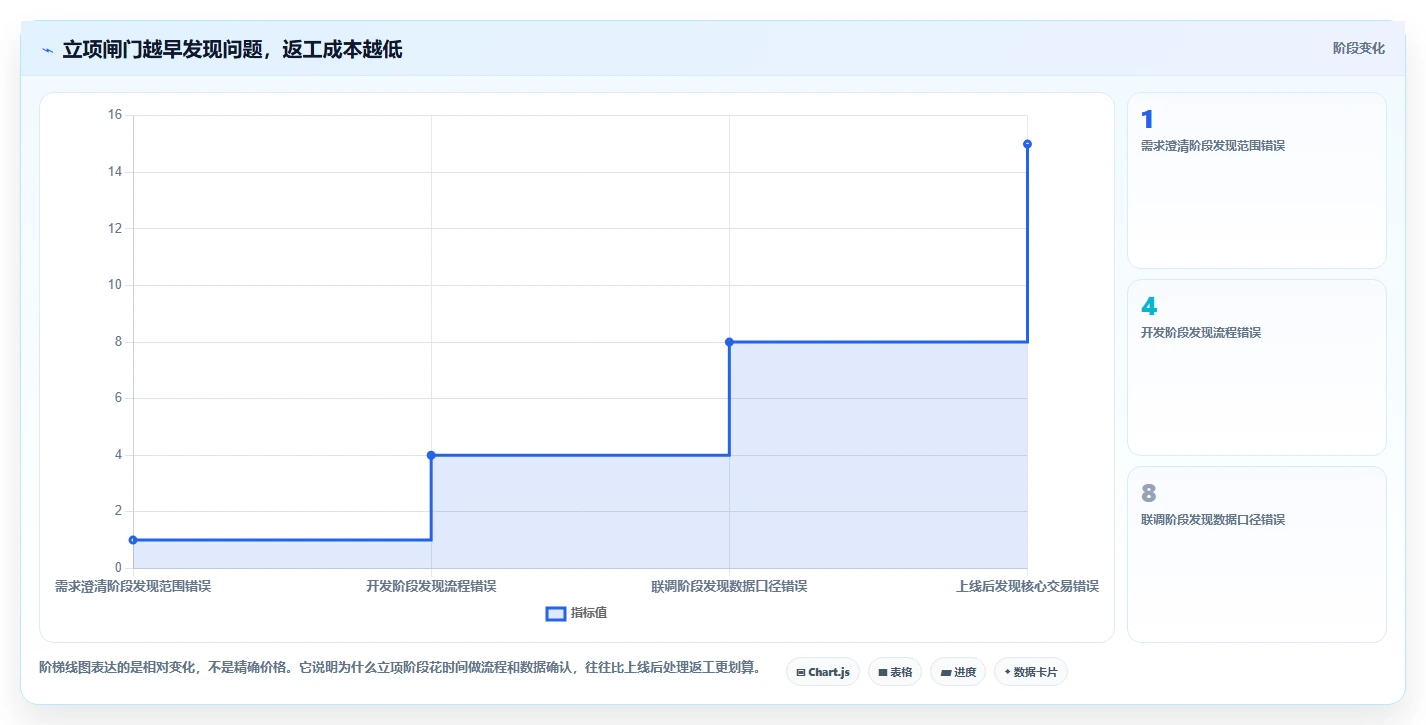Click the y-axis tick label 16
The image size is (1426, 725).
(x=114, y=115)
